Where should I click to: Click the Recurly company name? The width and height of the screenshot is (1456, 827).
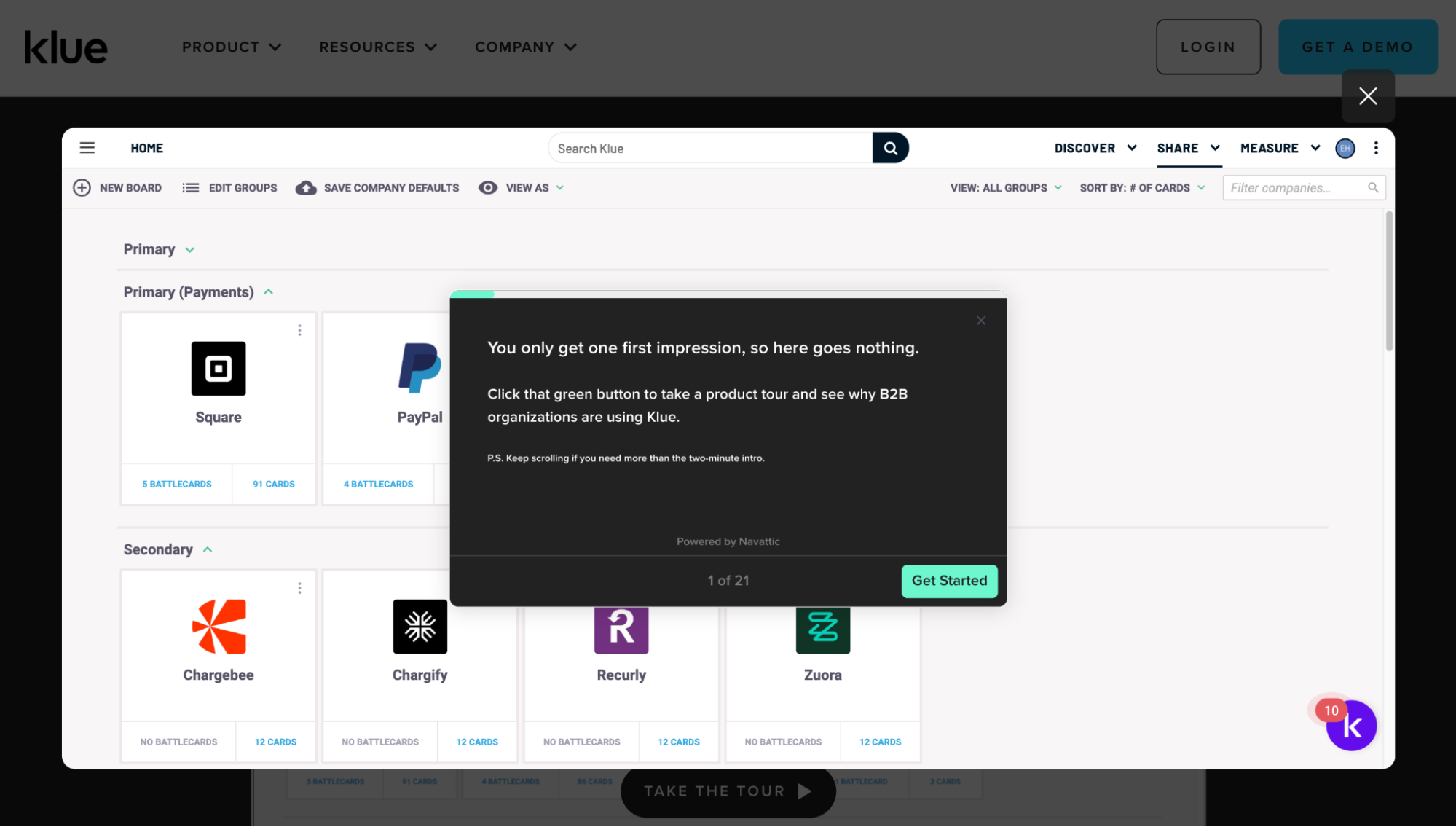[621, 675]
